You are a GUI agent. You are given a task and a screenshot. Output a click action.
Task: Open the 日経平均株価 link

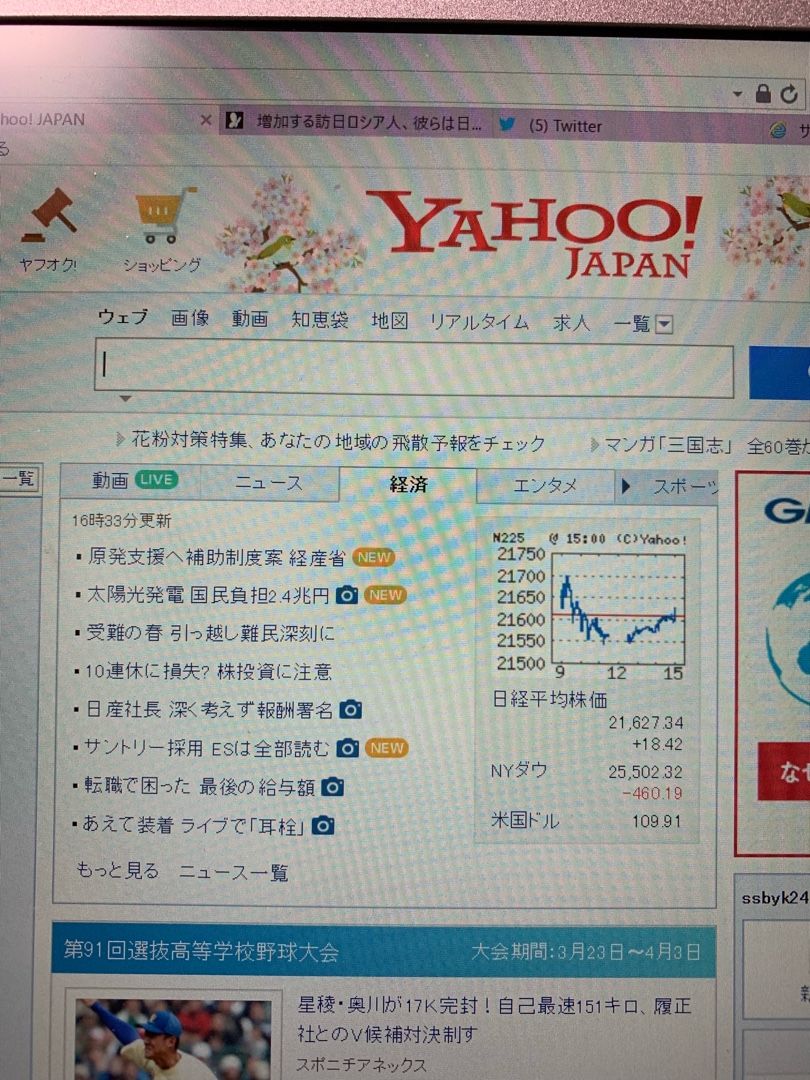tap(550, 699)
